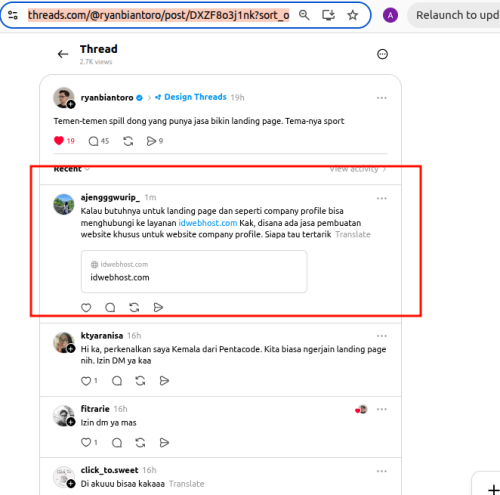Screen dimensions: 500x495
Task: Open the three-dot menu on ryanbiantoro's post
Action: click(382, 98)
